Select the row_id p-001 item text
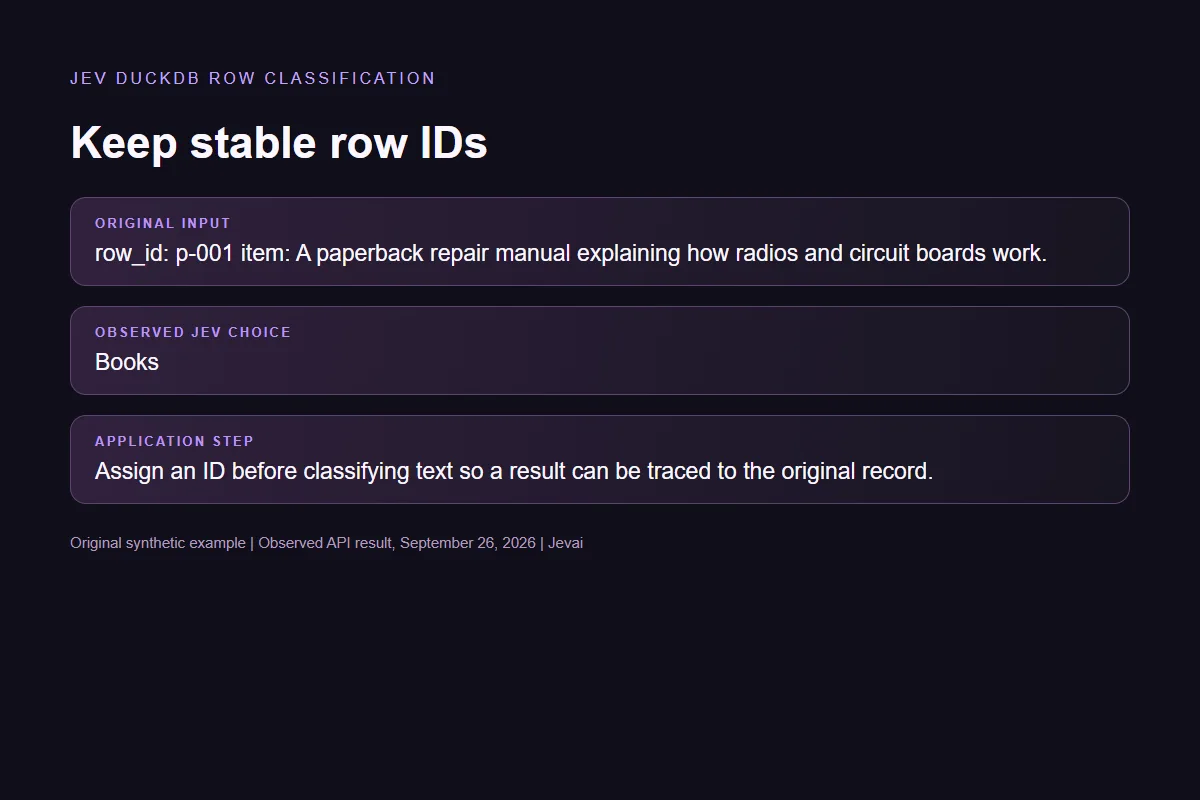 click(571, 253)
